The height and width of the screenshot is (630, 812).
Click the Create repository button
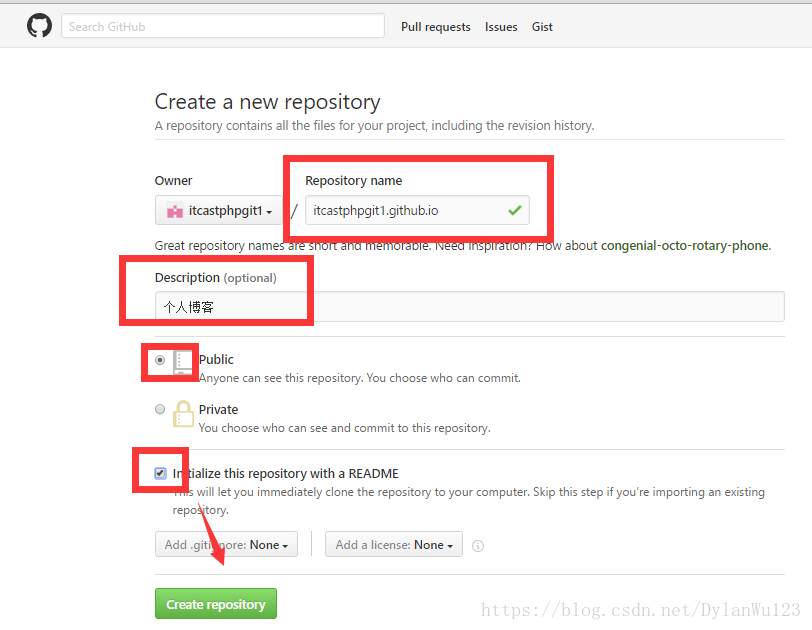click(216, 604)
